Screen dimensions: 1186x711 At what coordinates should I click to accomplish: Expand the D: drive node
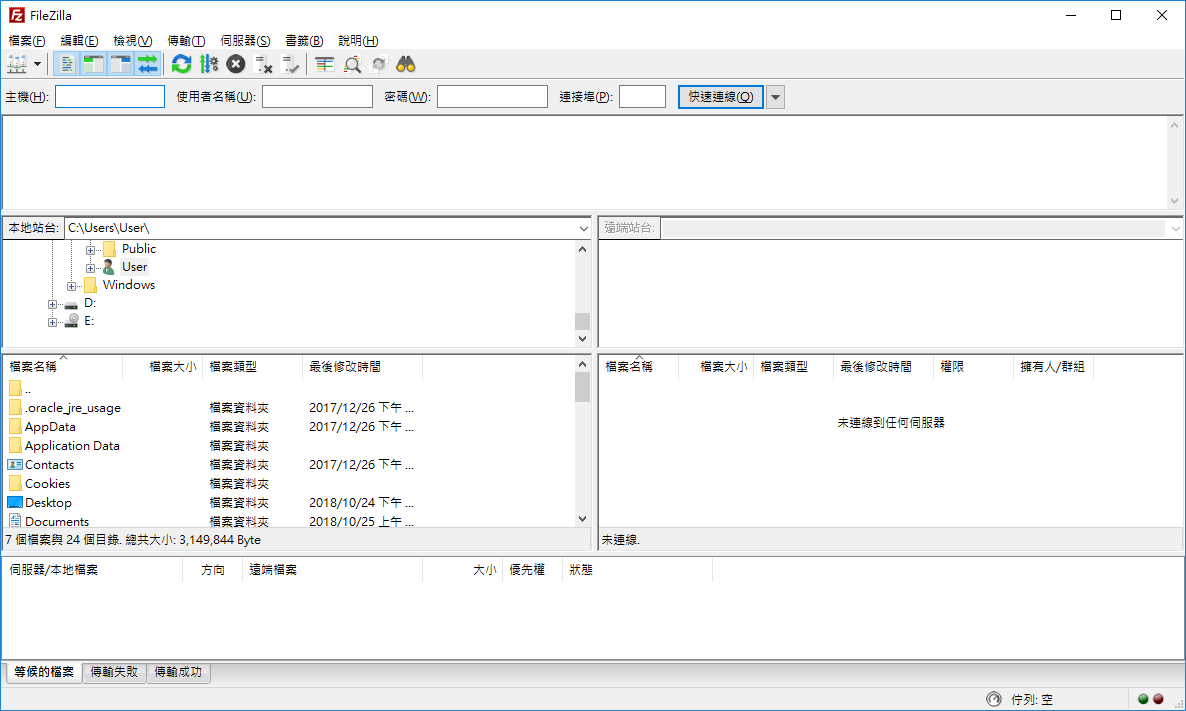[52, 304]
